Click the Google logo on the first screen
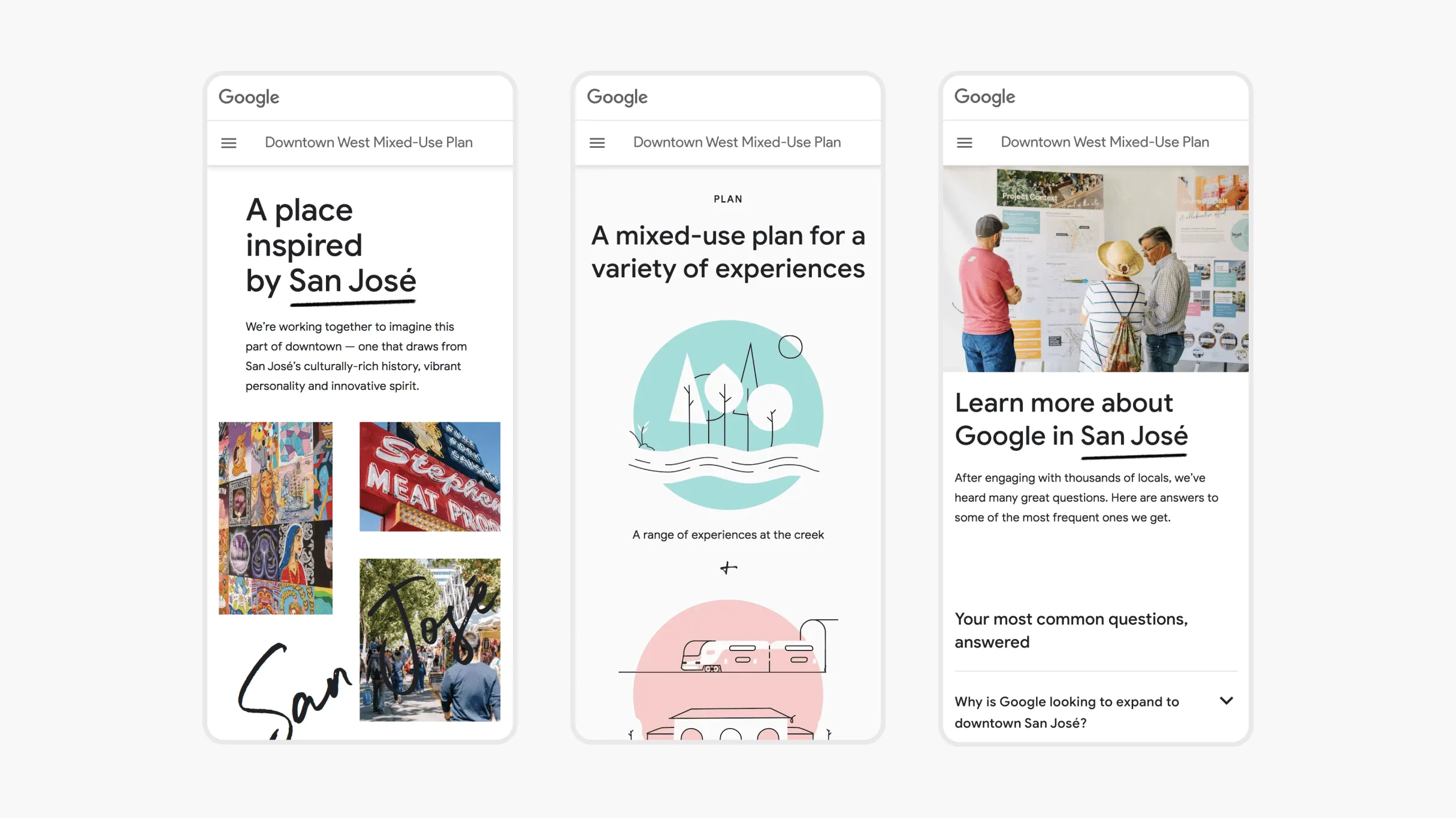The height and width of the screenshot is (818, 1456). [x=249, y=97]
